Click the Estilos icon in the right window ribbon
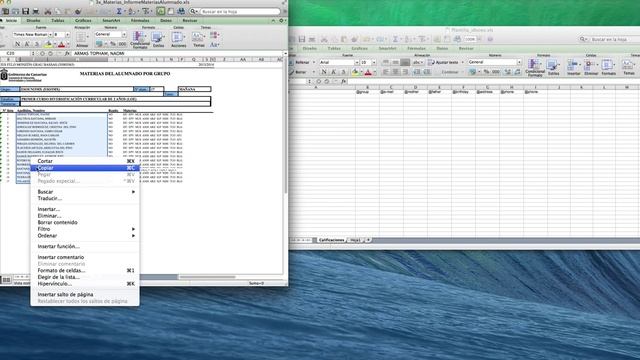This screenshot has height=360, width=640. point(553,67)
